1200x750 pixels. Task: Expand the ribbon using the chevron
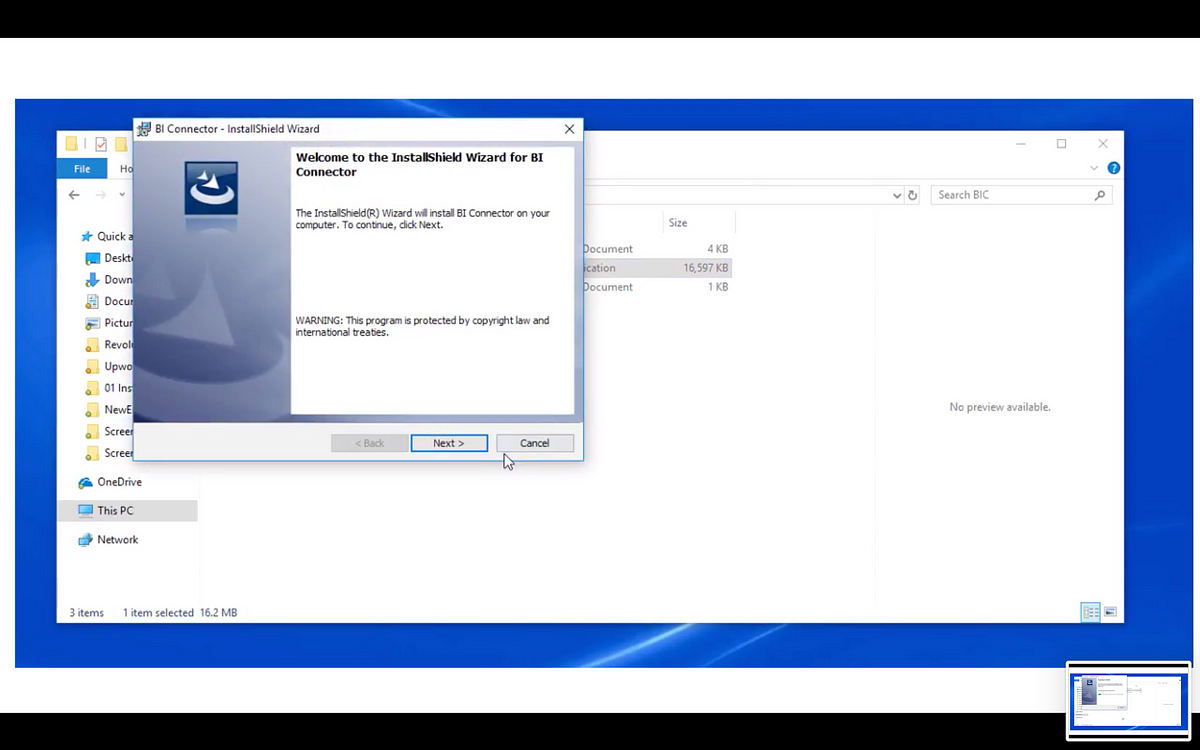tap(1095, 169)
